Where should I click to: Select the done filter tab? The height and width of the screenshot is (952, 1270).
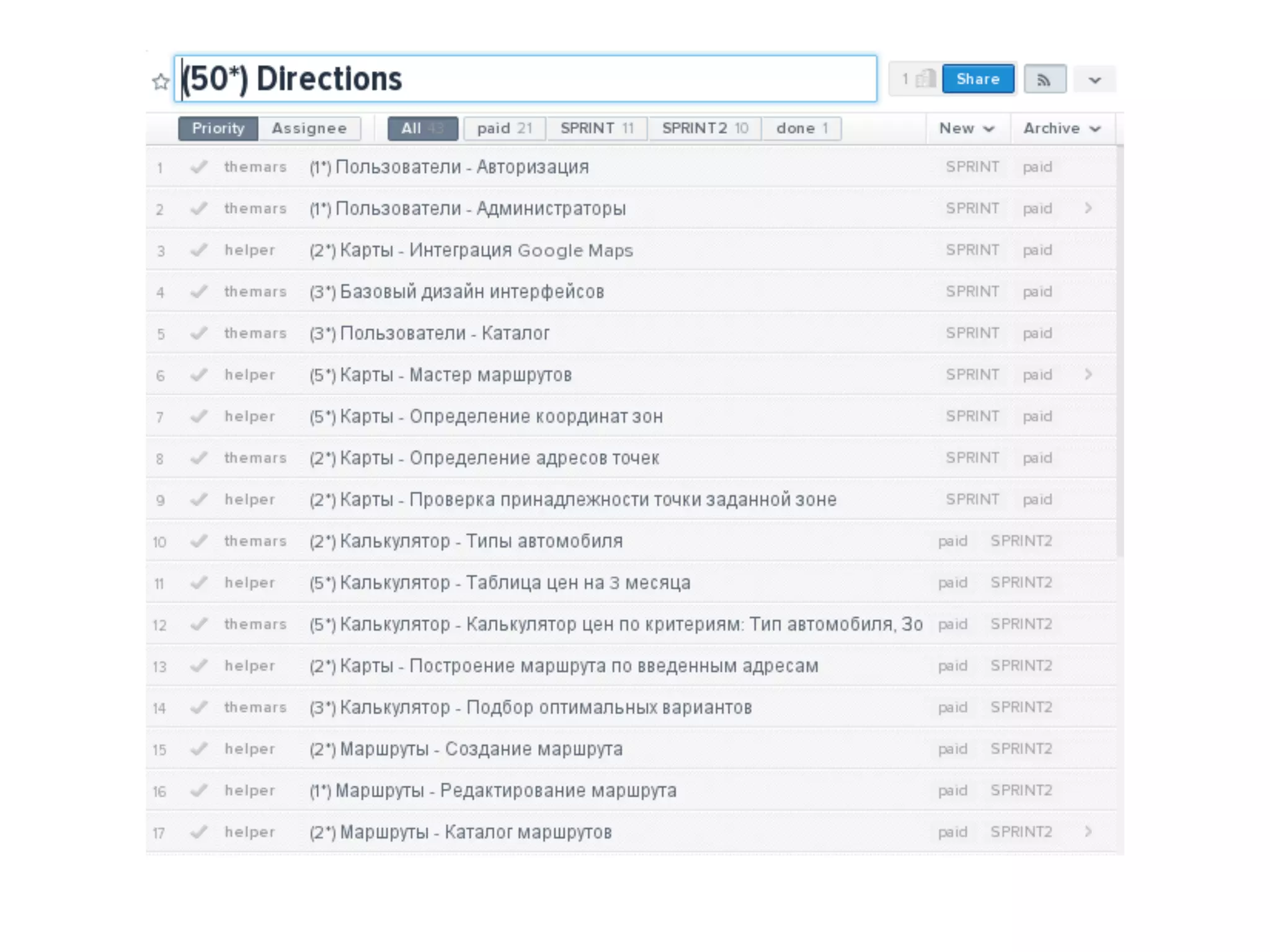point(802,128)
